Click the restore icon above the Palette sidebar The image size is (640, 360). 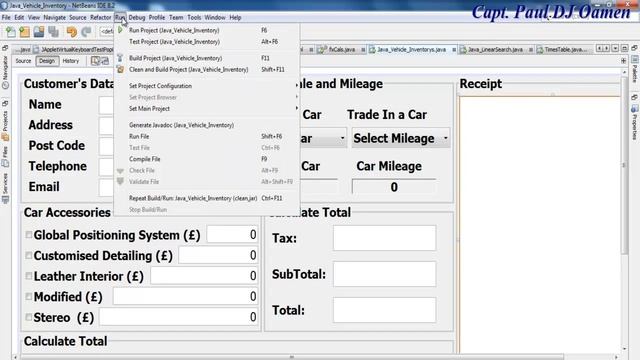click(634, 48)
